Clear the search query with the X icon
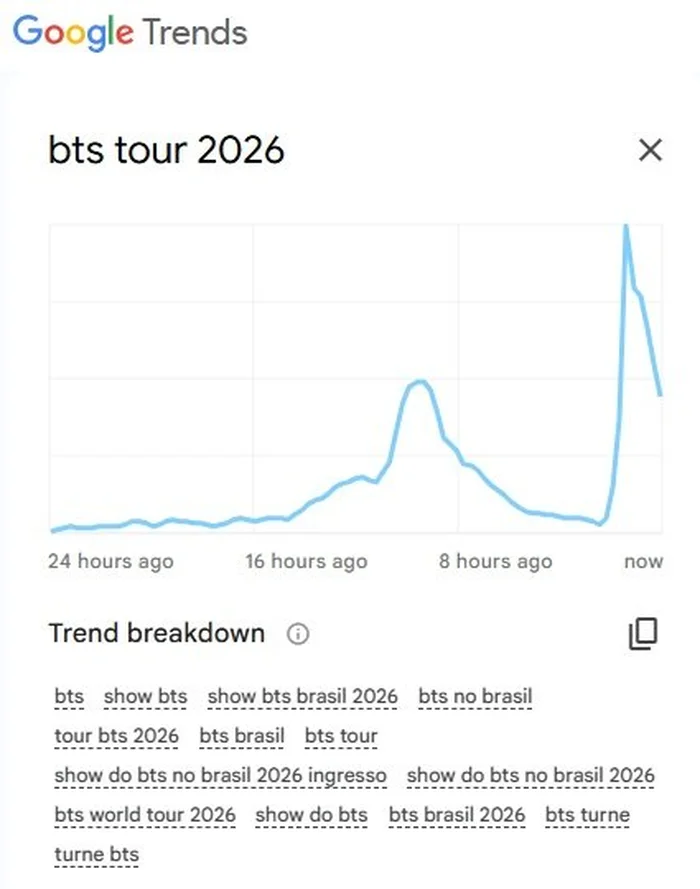 (x=651, y=149)
